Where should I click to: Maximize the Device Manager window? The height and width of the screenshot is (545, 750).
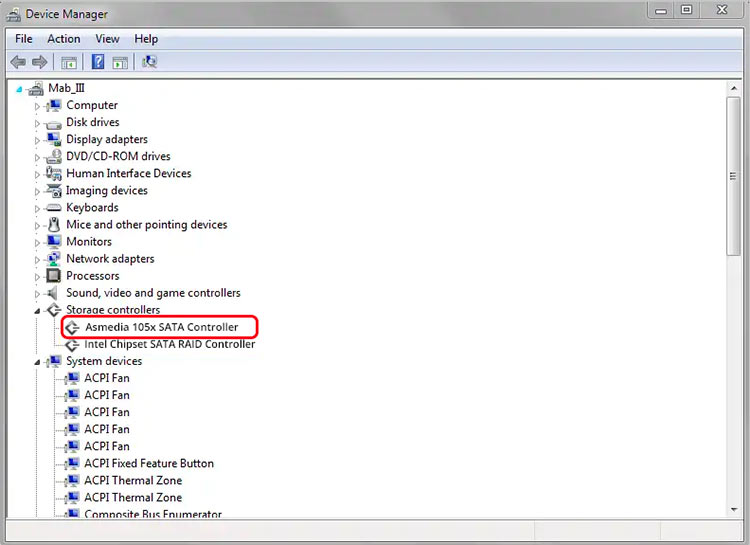tap(686, 10)
